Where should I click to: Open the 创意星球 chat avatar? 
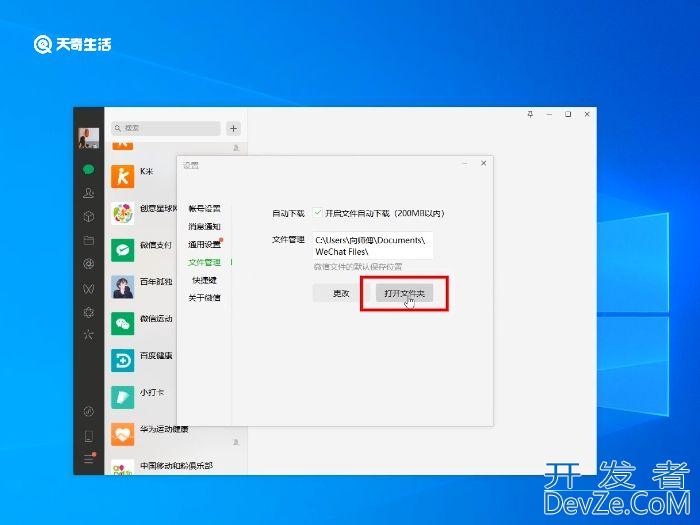(122, 213)
